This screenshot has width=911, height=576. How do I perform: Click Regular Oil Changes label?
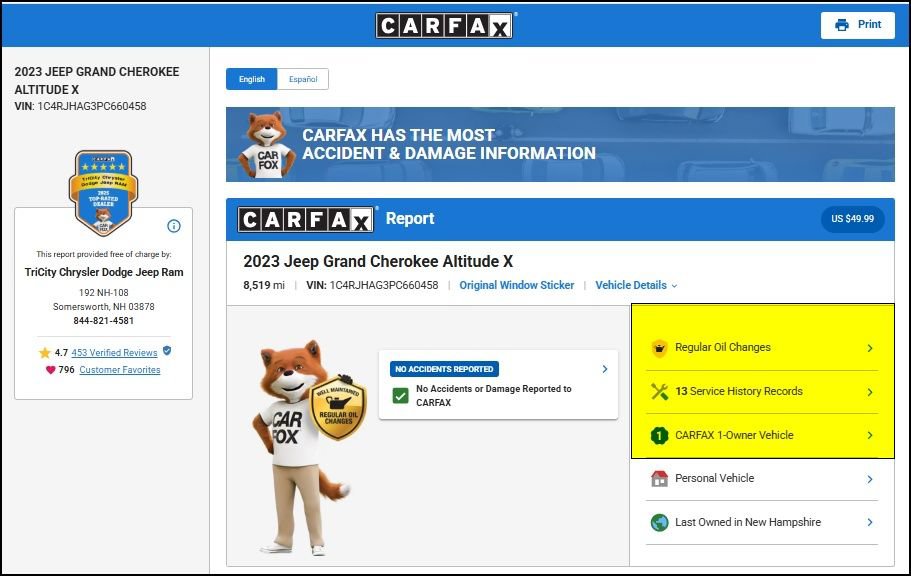(x=723, y=348)
